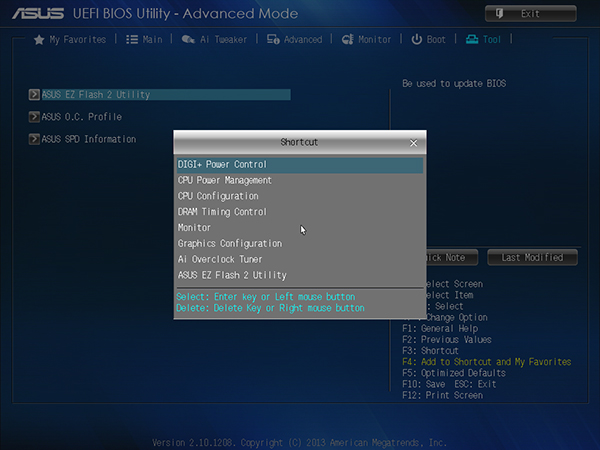Click the exit door icon

coord(499,14)
